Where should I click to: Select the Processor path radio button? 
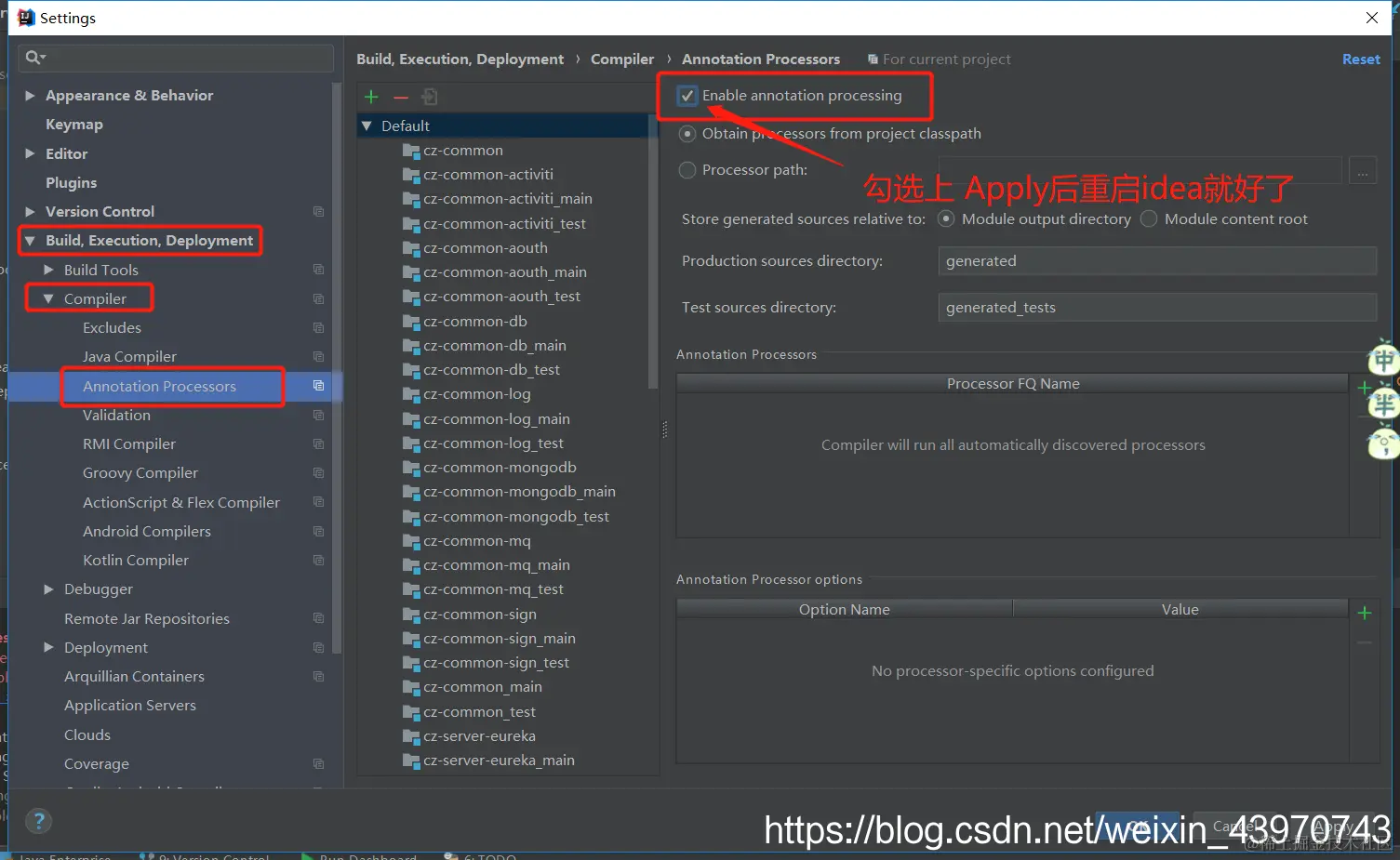pos(687,170)
